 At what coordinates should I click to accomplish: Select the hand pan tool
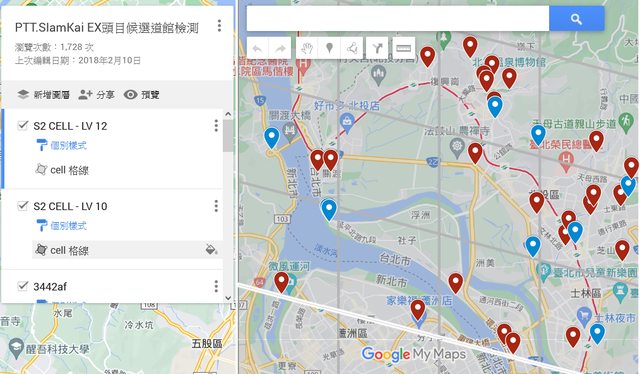tap(307, 49)
